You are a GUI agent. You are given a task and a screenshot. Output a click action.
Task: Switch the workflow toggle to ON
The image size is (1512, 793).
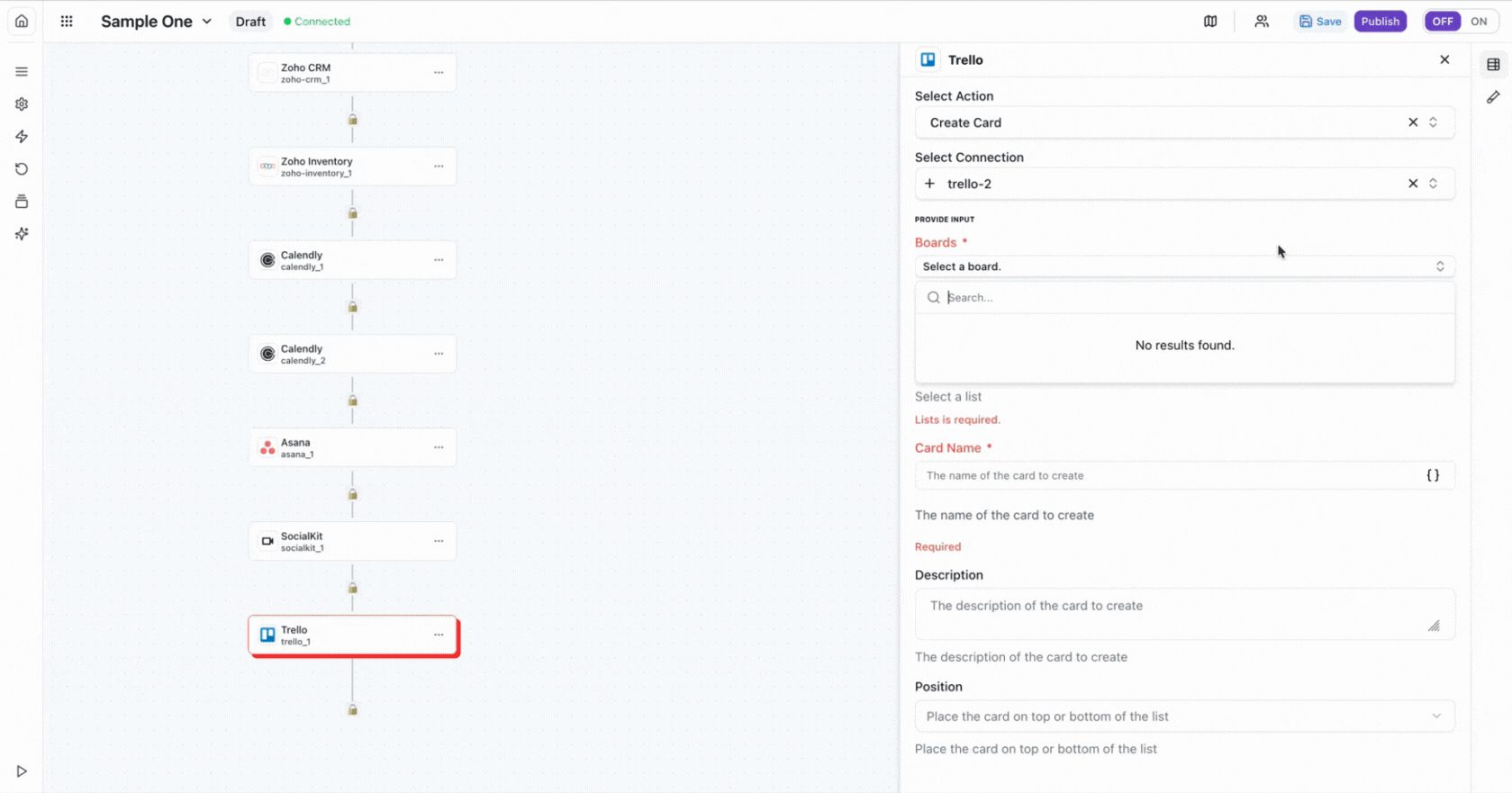coord(1479,21)
